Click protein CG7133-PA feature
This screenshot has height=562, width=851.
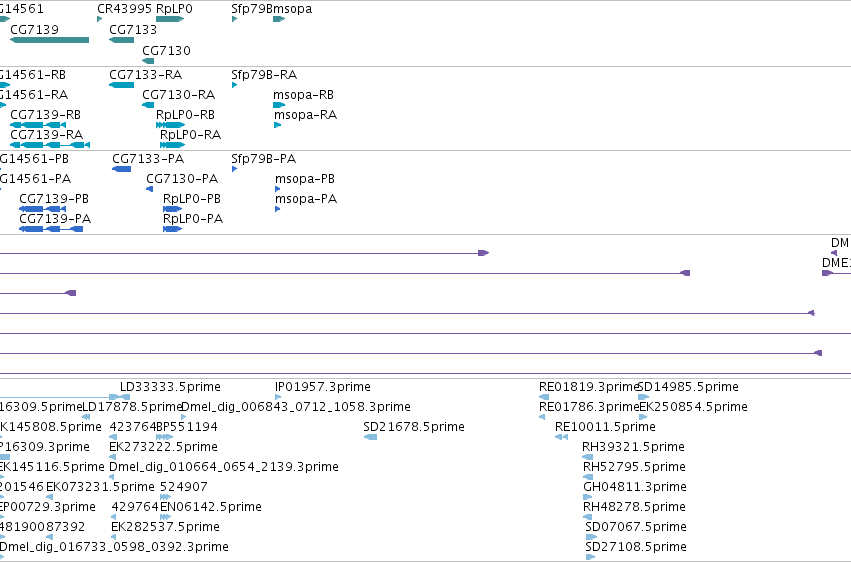(x=122, y=169)
